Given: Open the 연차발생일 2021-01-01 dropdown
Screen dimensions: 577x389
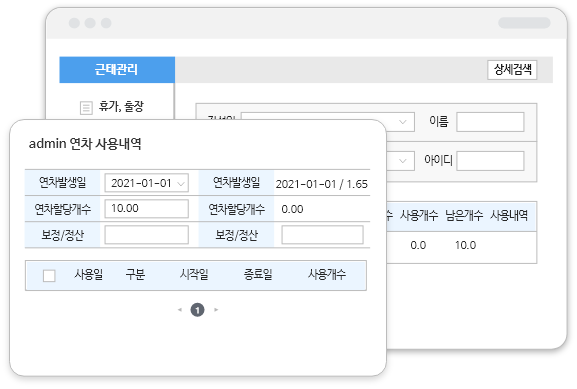Looking at the screenshot, I should tap(146, 183).
